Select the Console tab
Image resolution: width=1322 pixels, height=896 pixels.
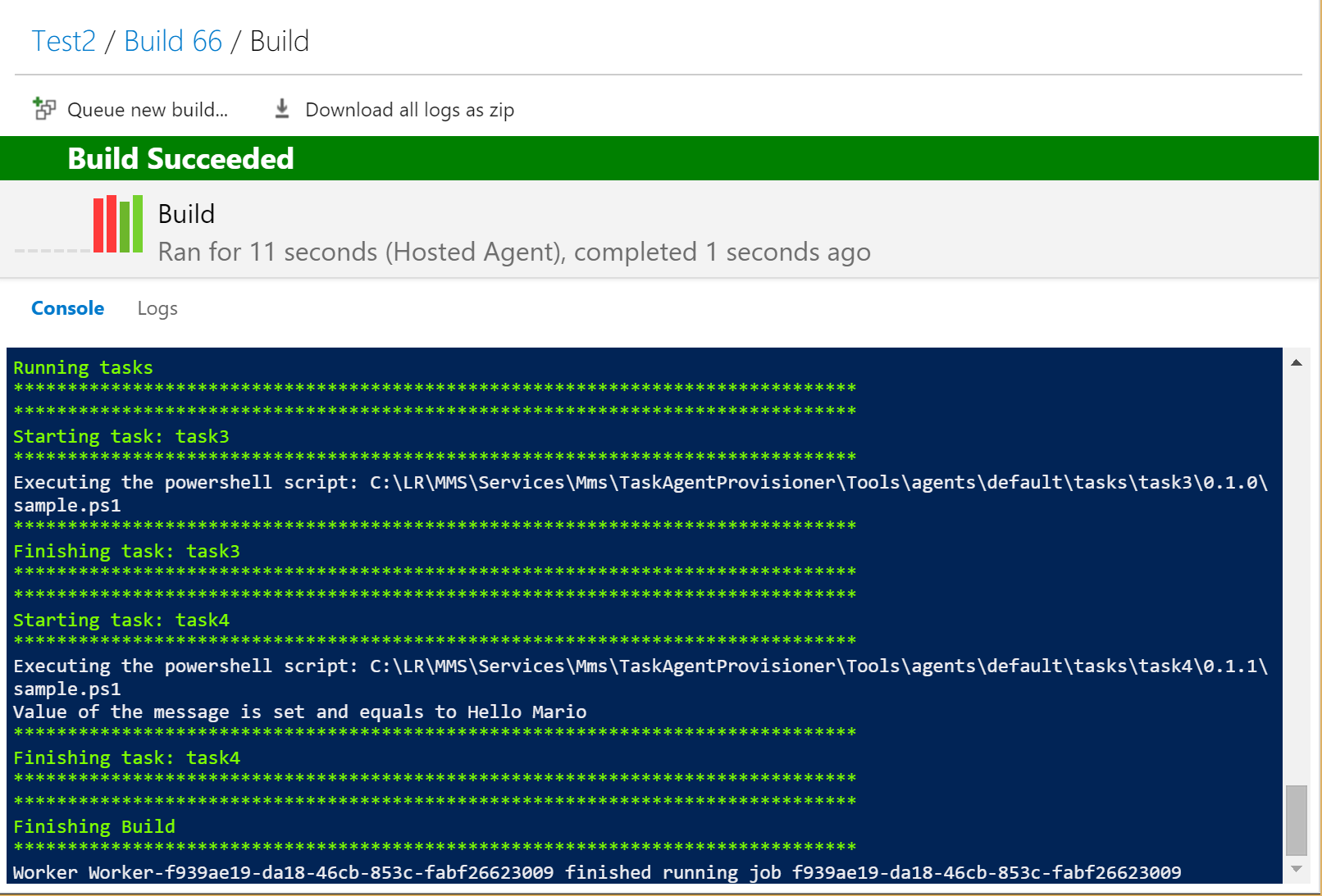tap(67, 309)
